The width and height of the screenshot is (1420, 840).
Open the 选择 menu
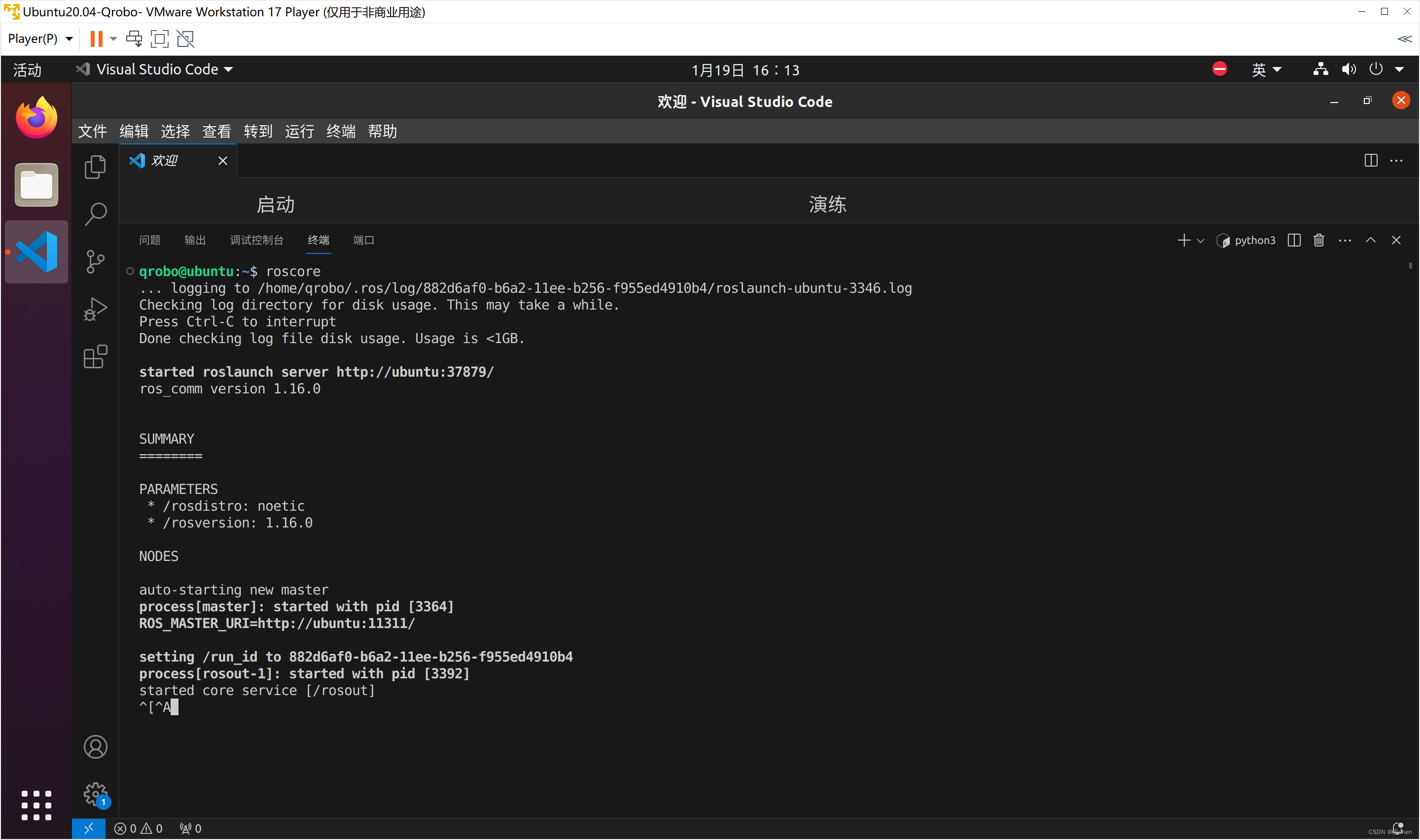point(175,131)
